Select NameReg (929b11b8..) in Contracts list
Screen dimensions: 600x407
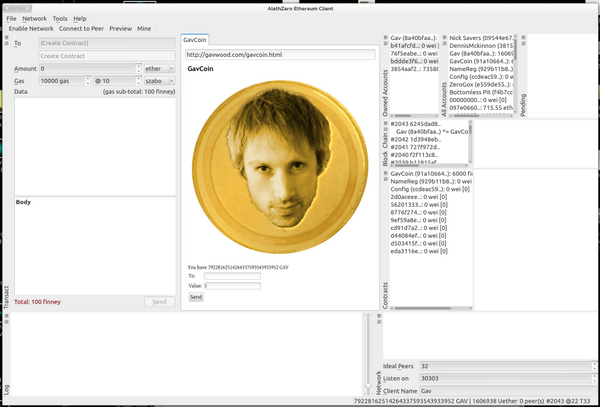click(431, 181)
